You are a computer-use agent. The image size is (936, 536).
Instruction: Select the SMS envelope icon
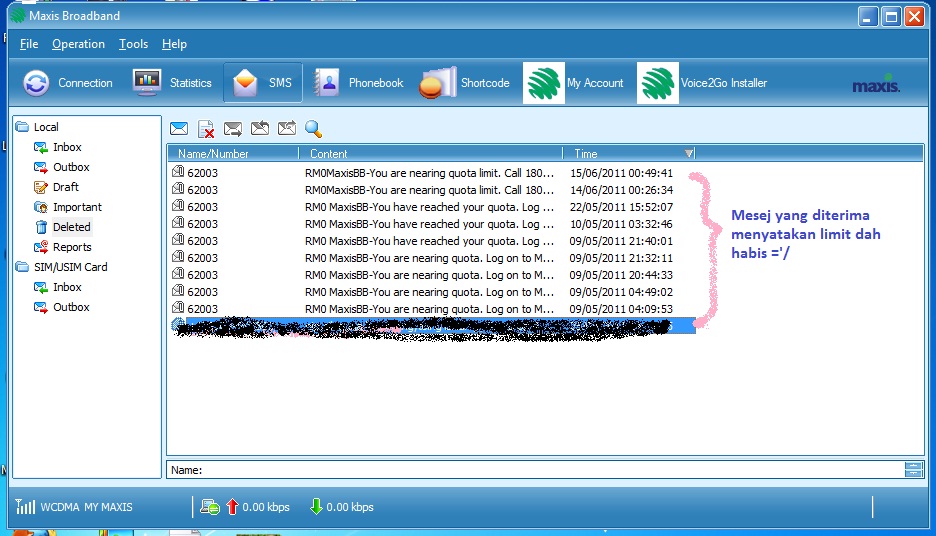(x=245, y=83)
